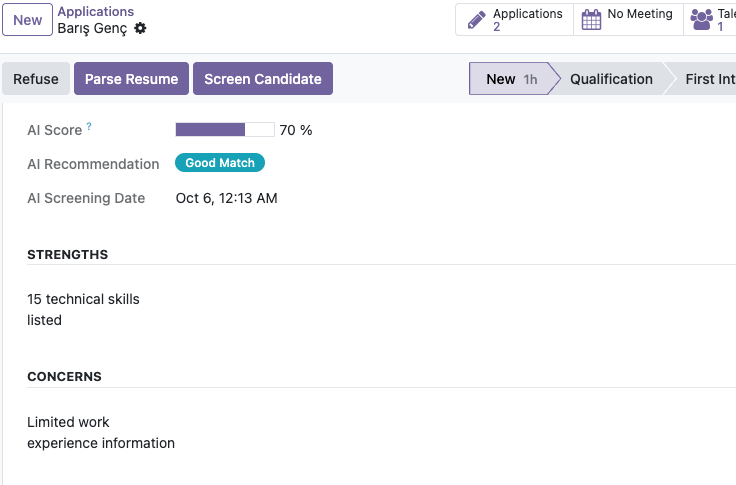This screenshot has height=485, width=736.
Task: Open the Applications 2 stat button
Action: point(514,20)
